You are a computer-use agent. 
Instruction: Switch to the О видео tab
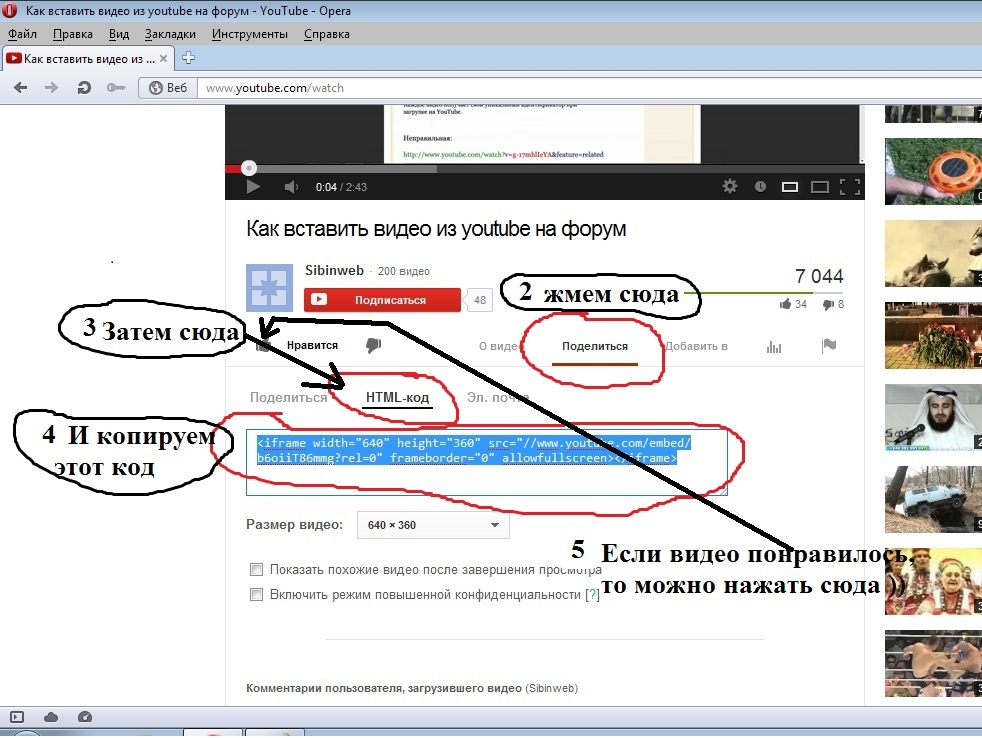[x=501, y=346]
